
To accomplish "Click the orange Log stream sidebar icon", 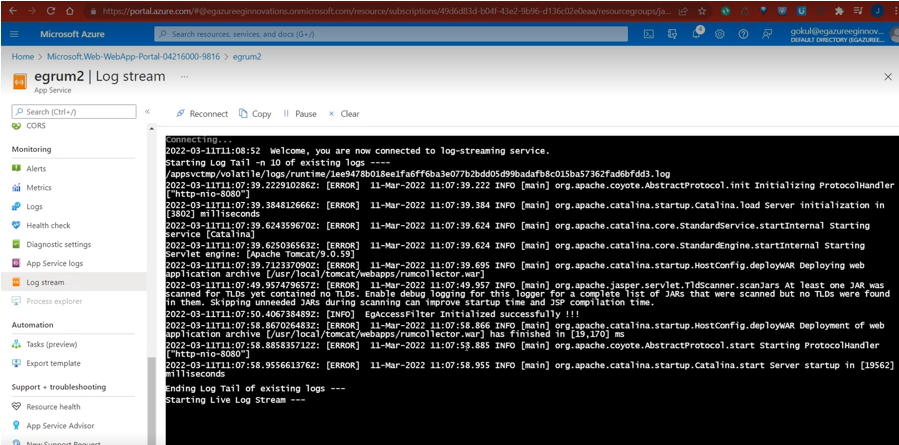I will [16, 282].
